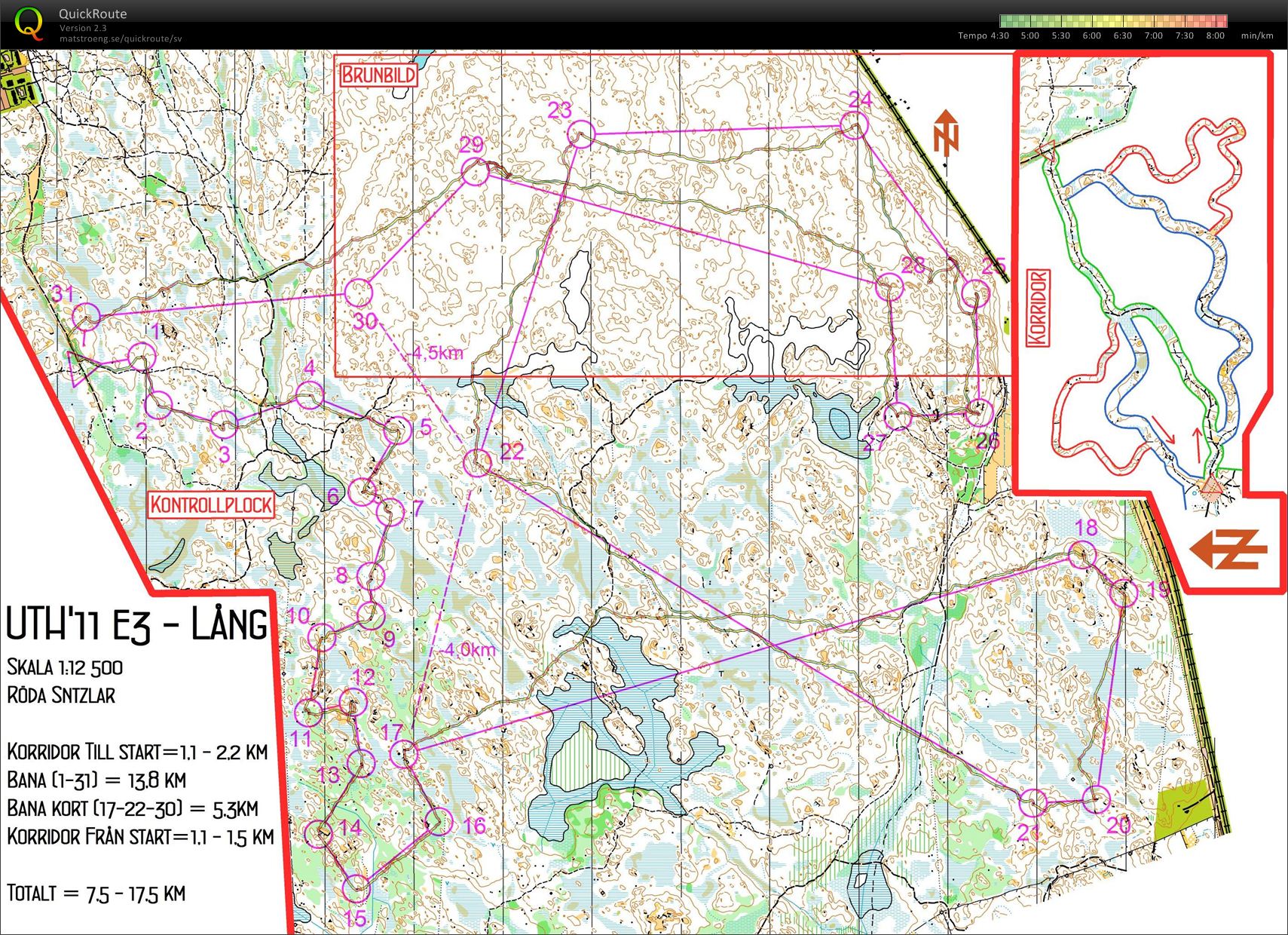Select the Brunbild label box
Image resolution: width=1288 pixels, height=935 pixels.
coord(378,75)
